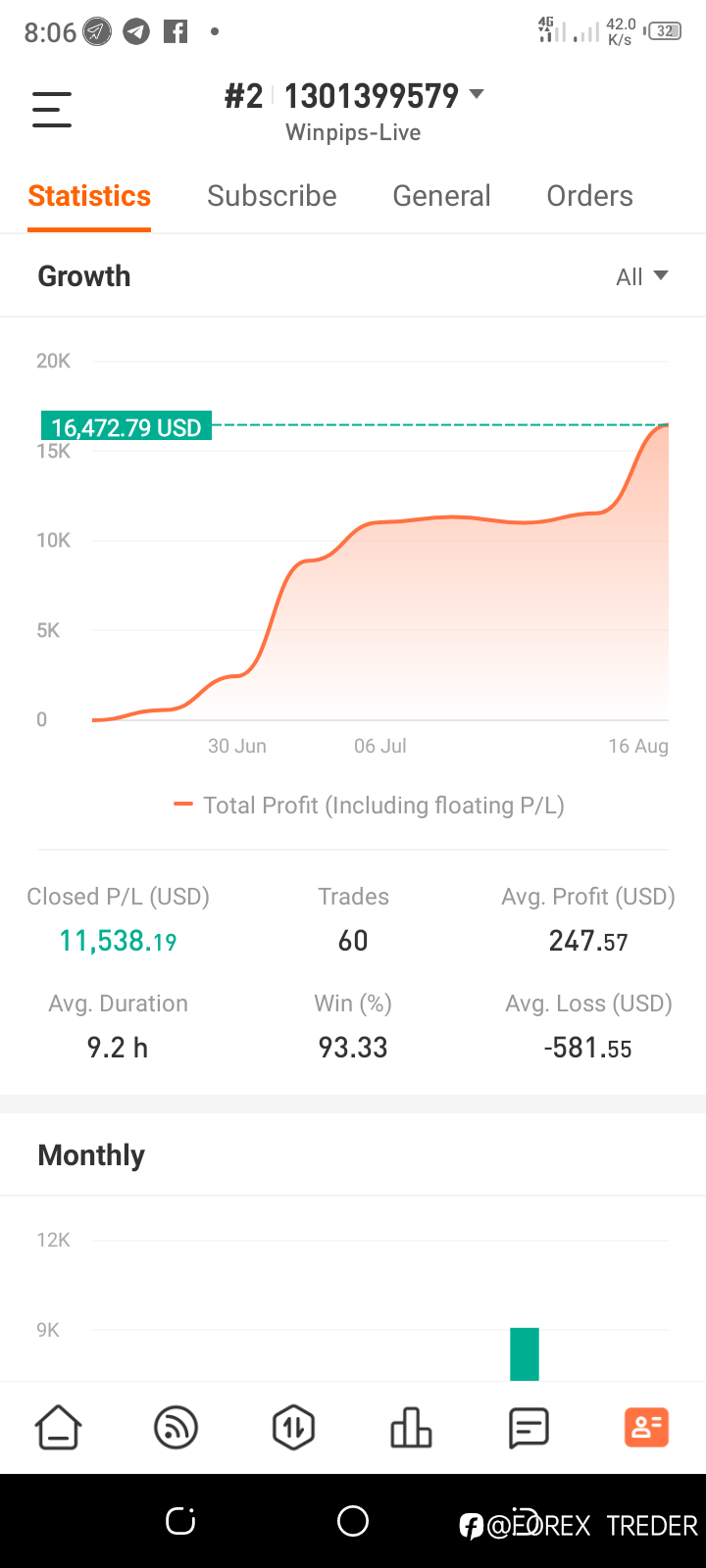Tap the orange profile card icon

point(646,1427)
